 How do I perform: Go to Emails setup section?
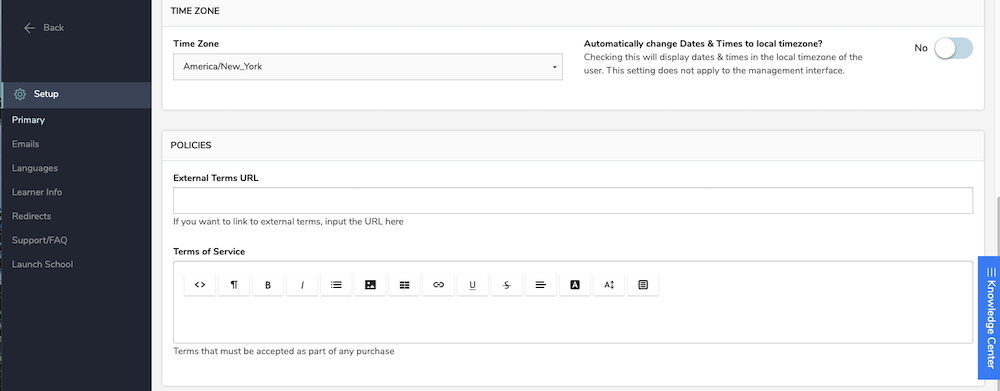click(26, 144)
